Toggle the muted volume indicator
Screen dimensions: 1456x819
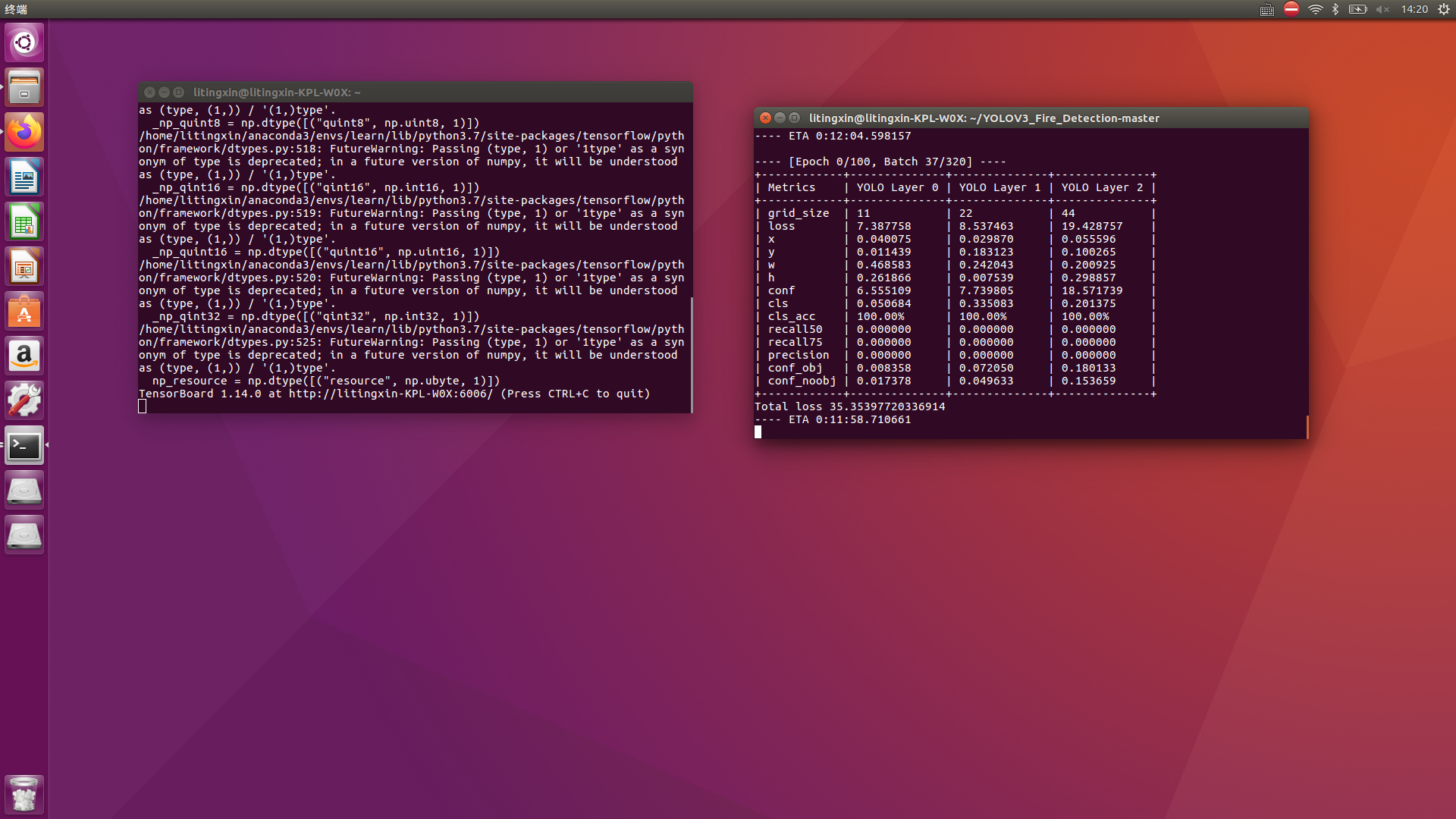(1382, 9)
